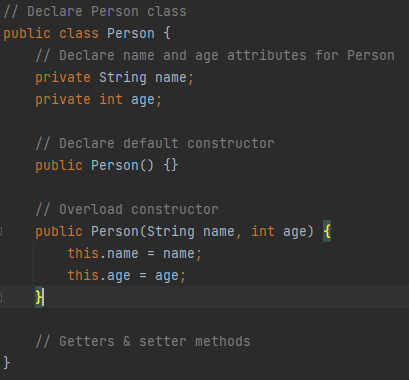Collapse the overloaded constructor using its gutter fold marker
Viewport: 409px width, 380px height.
pyautogui.click(x=1, y=231)
